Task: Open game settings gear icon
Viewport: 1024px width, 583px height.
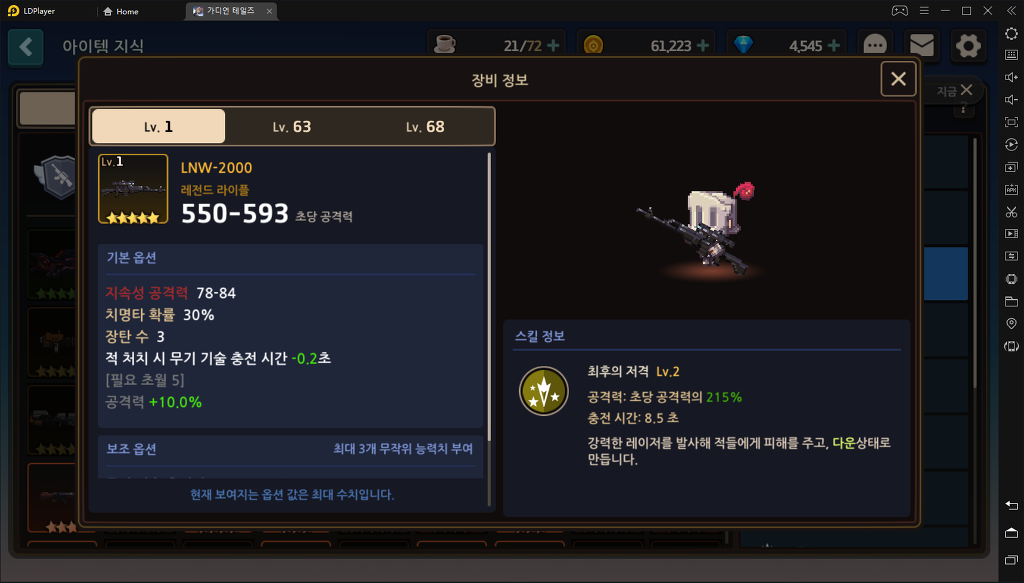Action: [968, 46]
